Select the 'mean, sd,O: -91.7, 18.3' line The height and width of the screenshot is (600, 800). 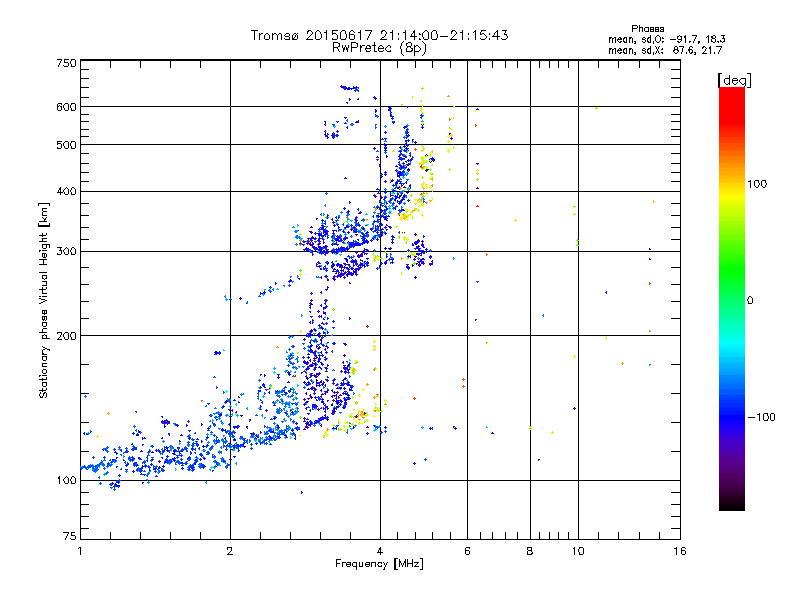coord(666,39)
